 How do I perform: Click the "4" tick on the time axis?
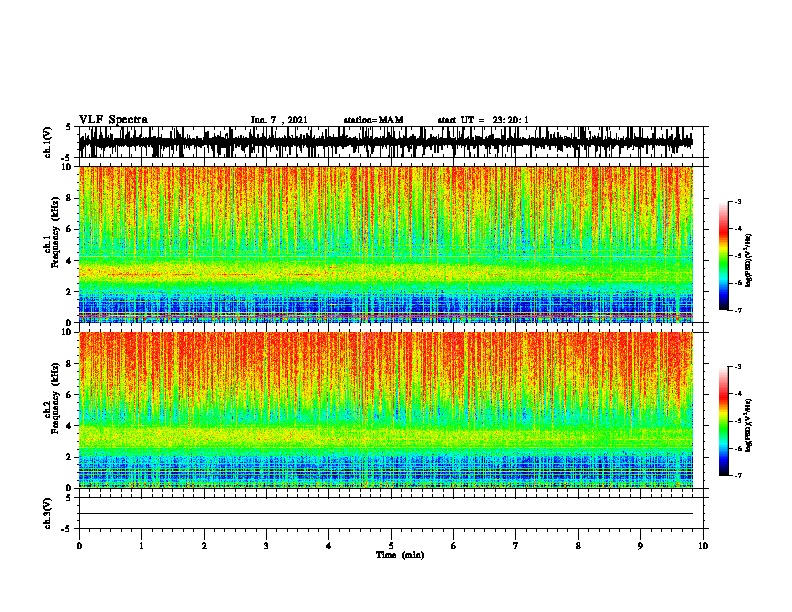point(329,546)
